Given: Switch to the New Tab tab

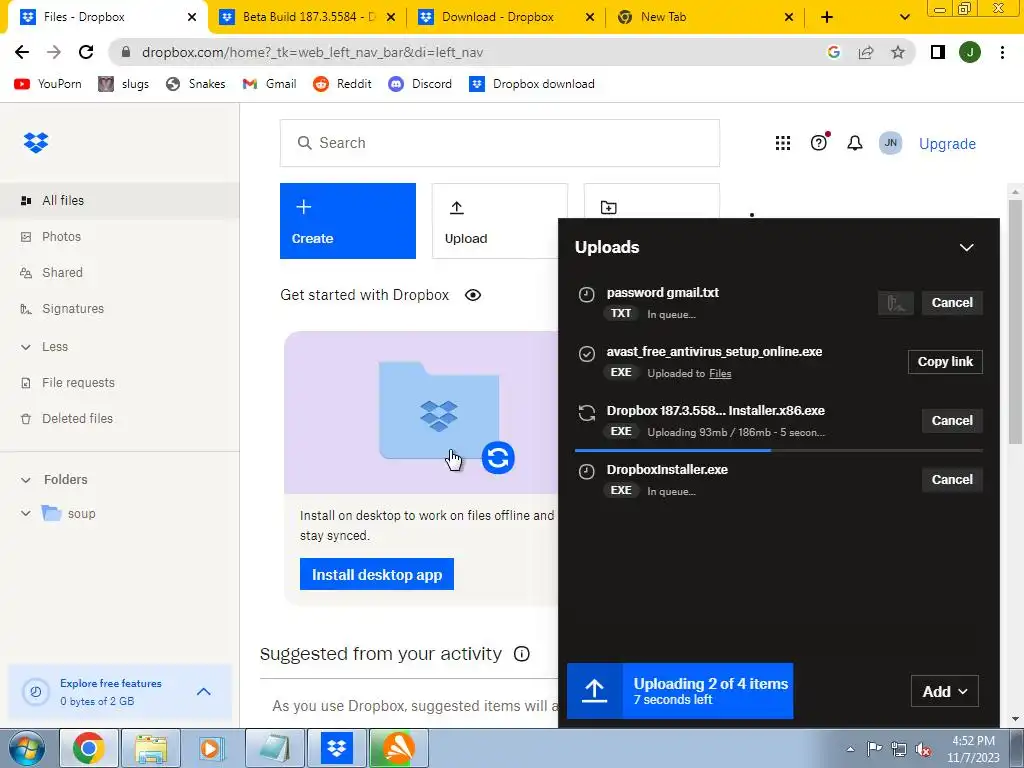Looking at the screenshot, I should [706, 17].
